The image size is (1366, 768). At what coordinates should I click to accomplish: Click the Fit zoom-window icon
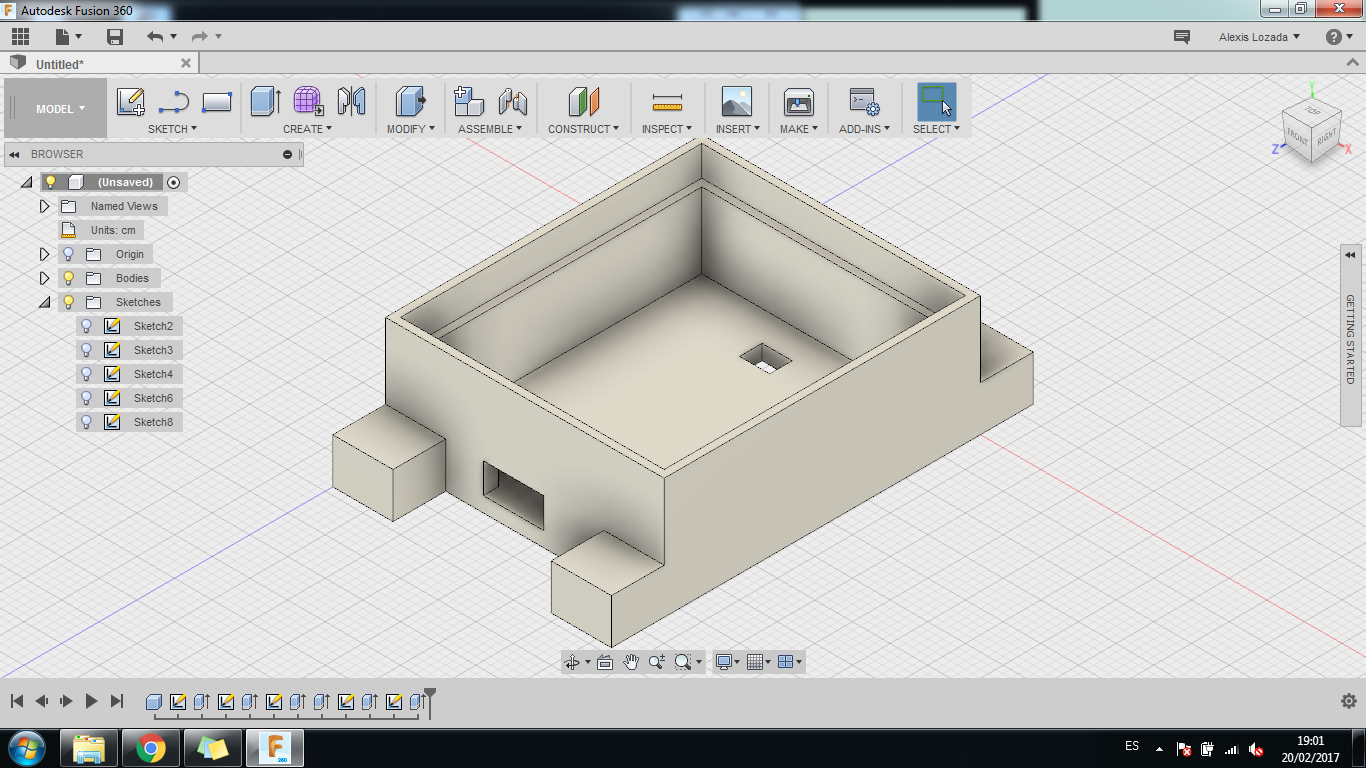[x=683, y=662]
